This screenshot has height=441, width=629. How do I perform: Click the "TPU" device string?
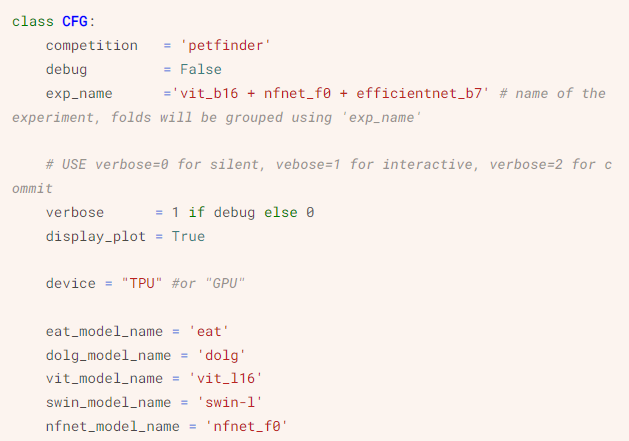coord(142,283)
